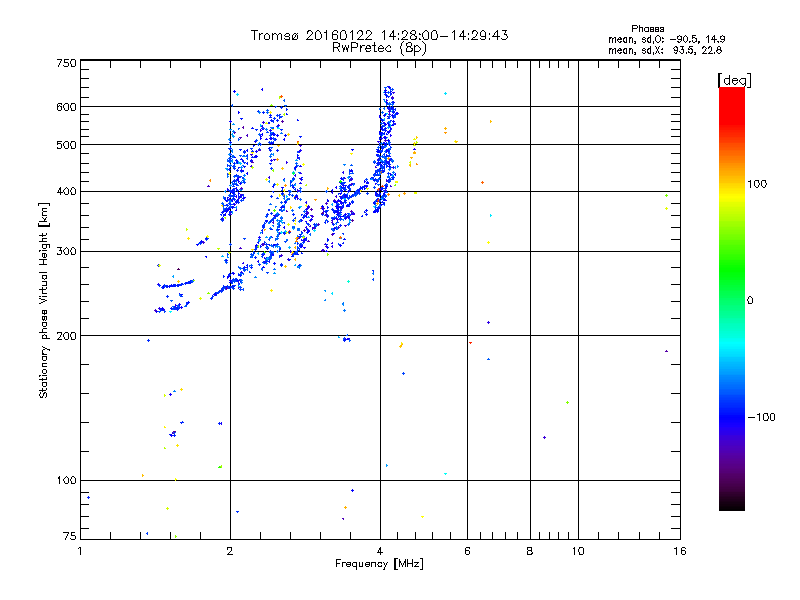Click the x-axis '8' tick label
The width and height of the screenshot is (800, 600).
[x=530, y=551]
